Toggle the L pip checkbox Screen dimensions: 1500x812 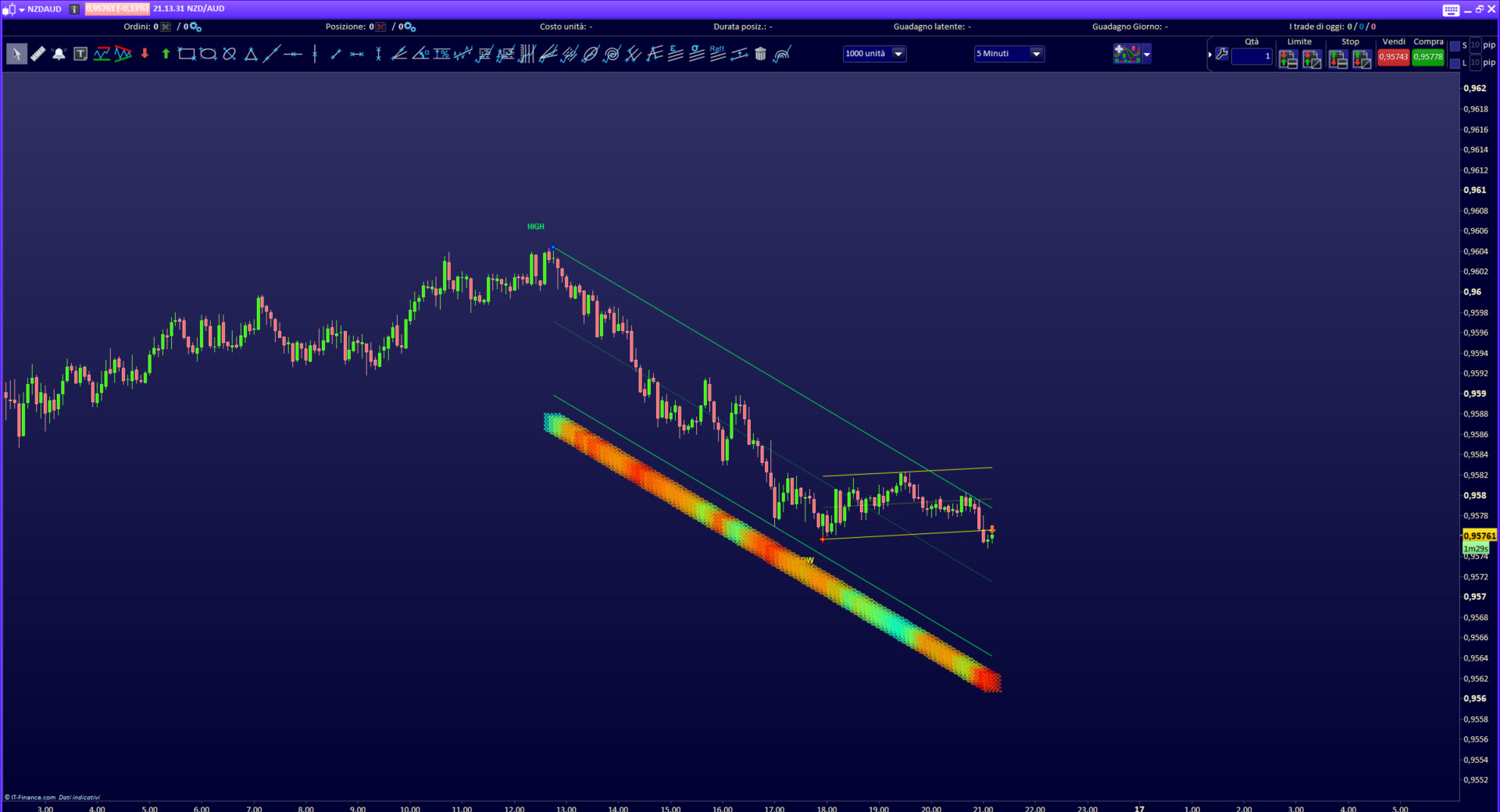1455,63
